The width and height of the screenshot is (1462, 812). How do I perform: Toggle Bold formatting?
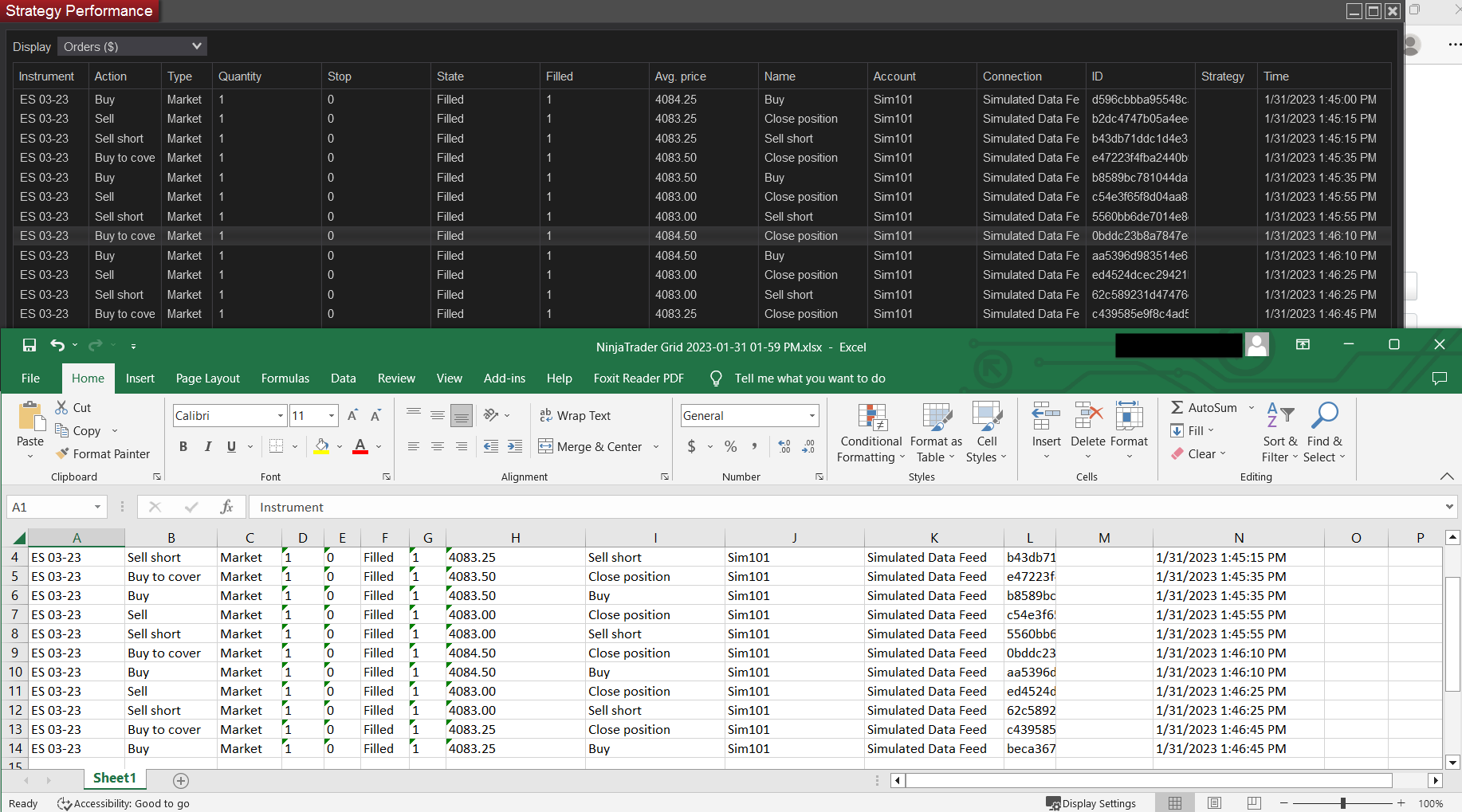(183, 446)
